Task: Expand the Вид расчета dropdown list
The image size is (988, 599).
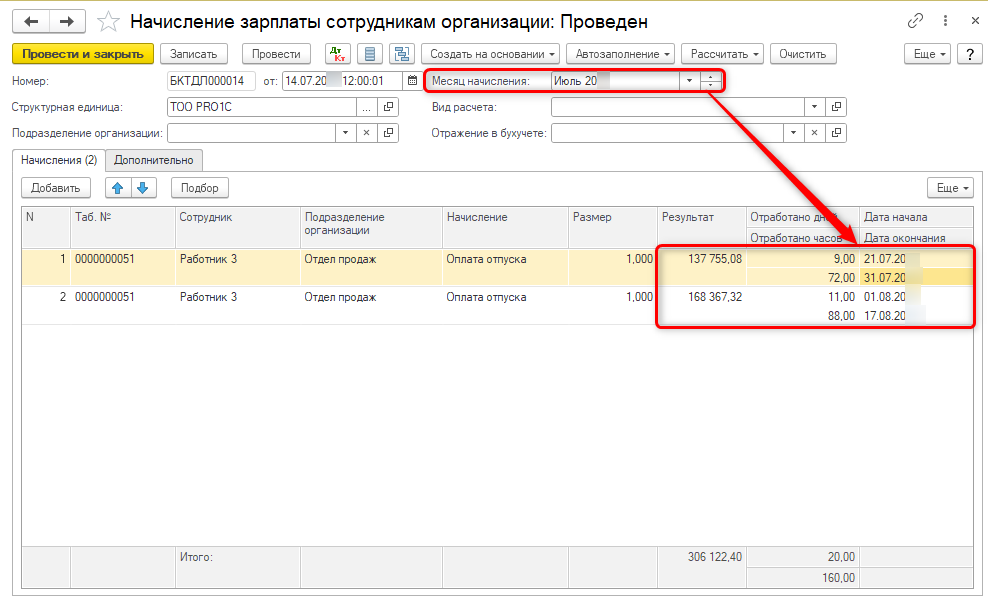Action: click(x=814, y=107)
